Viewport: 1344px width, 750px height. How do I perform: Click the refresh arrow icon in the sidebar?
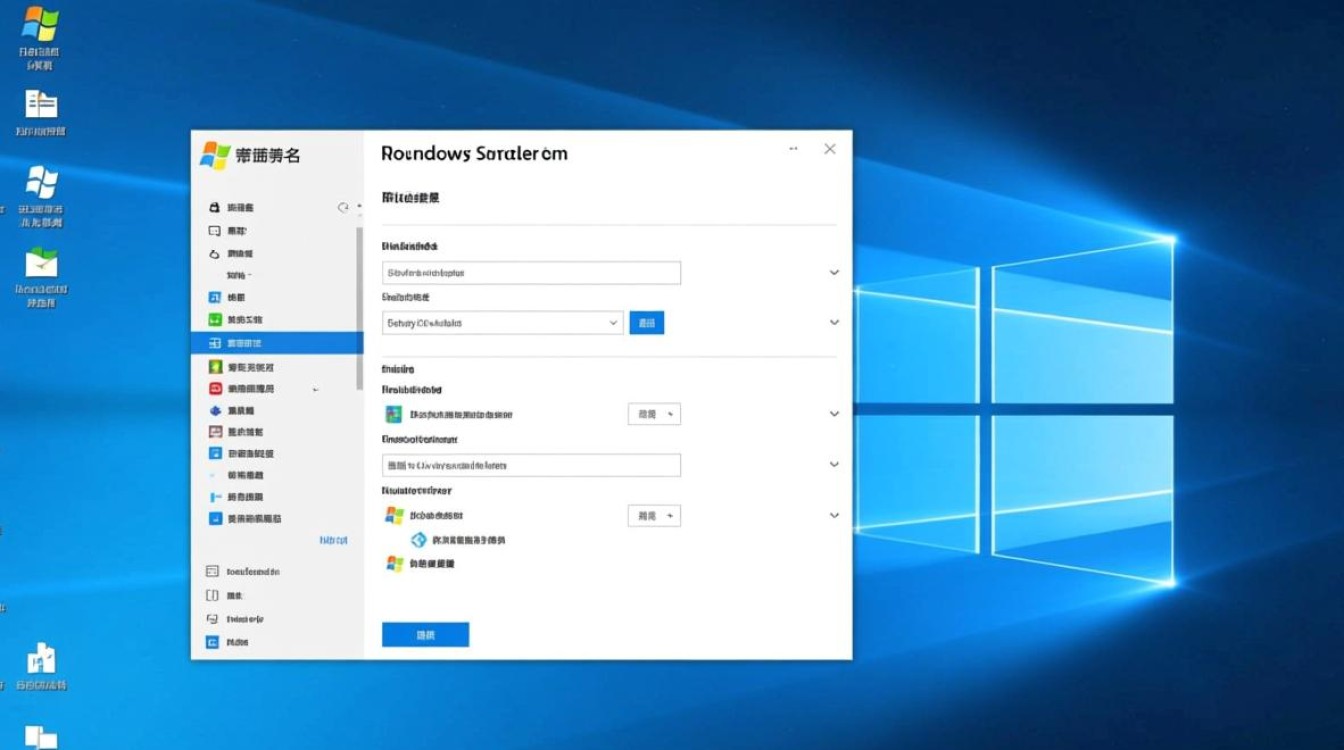343,207
